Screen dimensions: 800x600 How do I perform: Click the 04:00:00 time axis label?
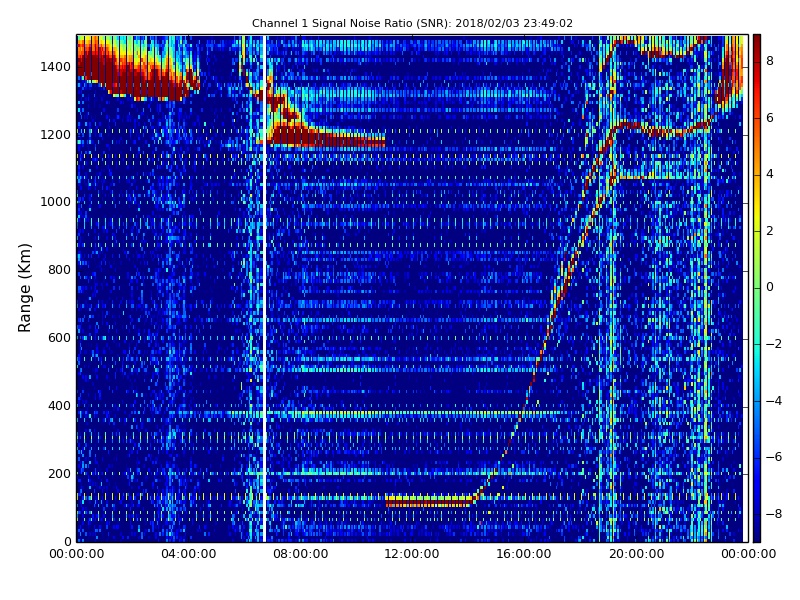[x=188, y=554]
